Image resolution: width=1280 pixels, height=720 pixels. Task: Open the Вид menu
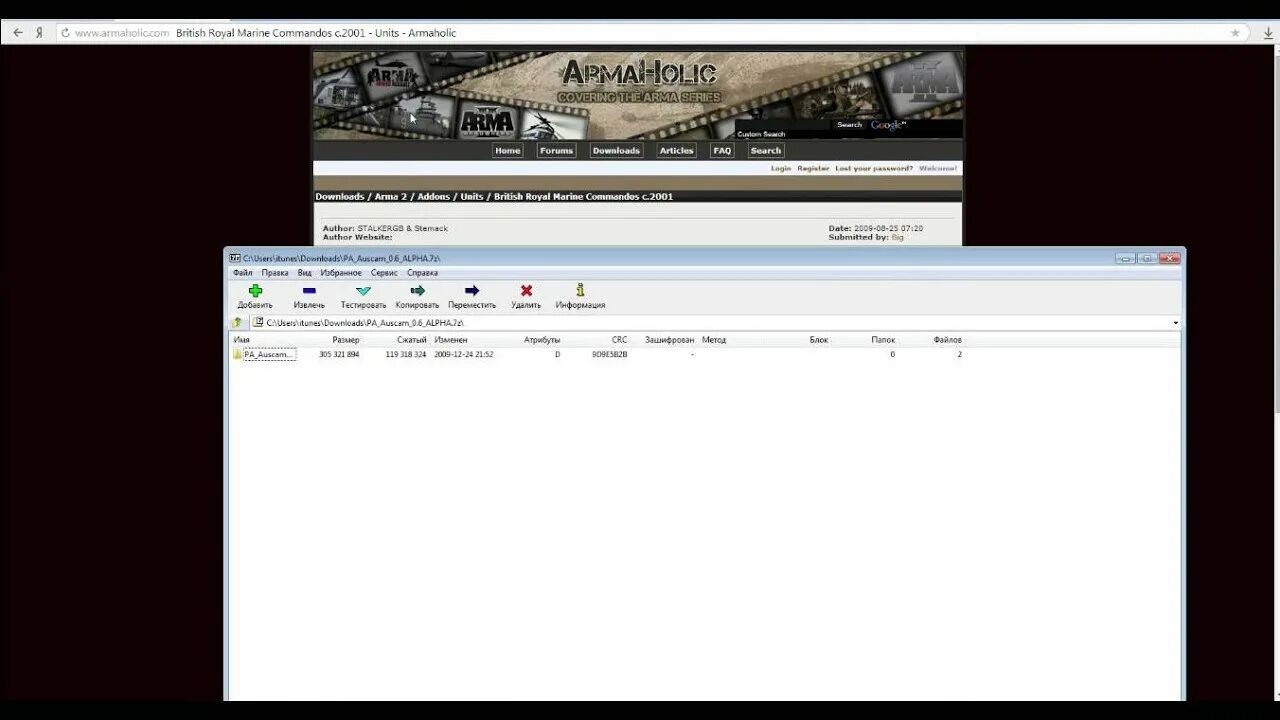(305, 273)
